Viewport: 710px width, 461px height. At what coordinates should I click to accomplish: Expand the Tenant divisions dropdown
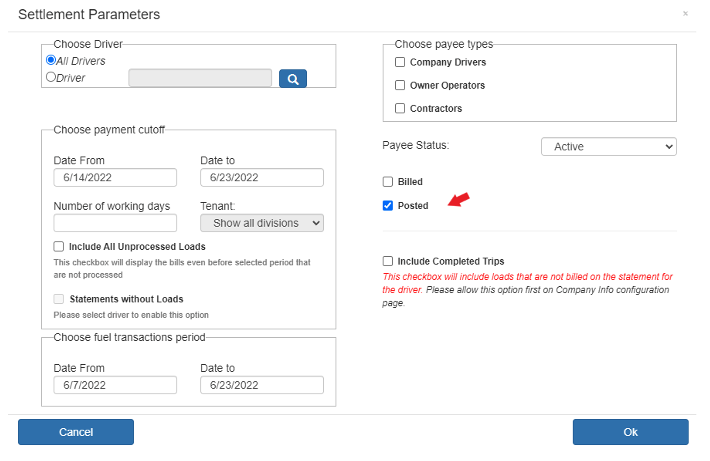coord(262,223)
